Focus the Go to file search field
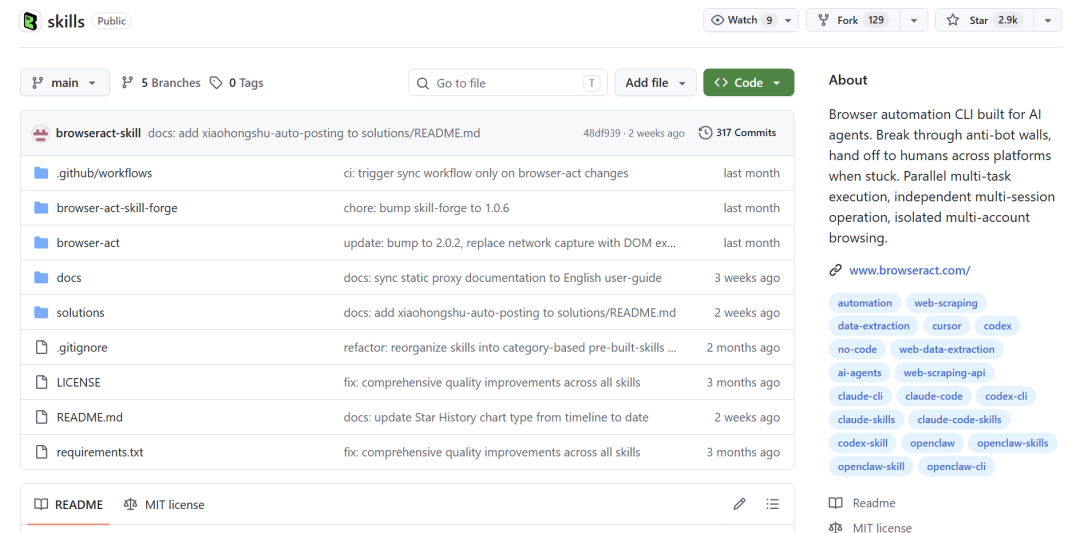The height and width of the screenshot is (533, 1080). pos(508,83)
